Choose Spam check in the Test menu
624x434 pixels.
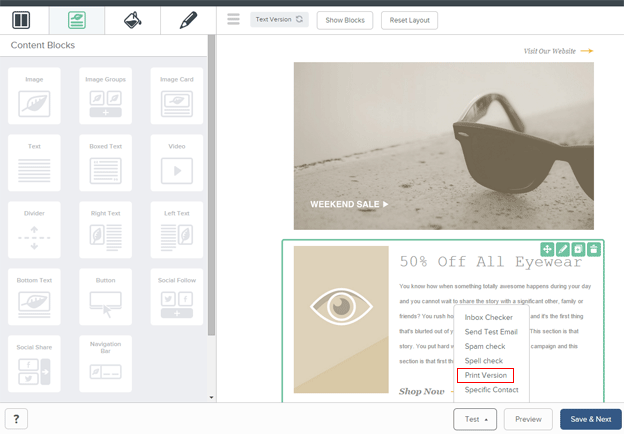pyautogui.click(x=485, y=346)
